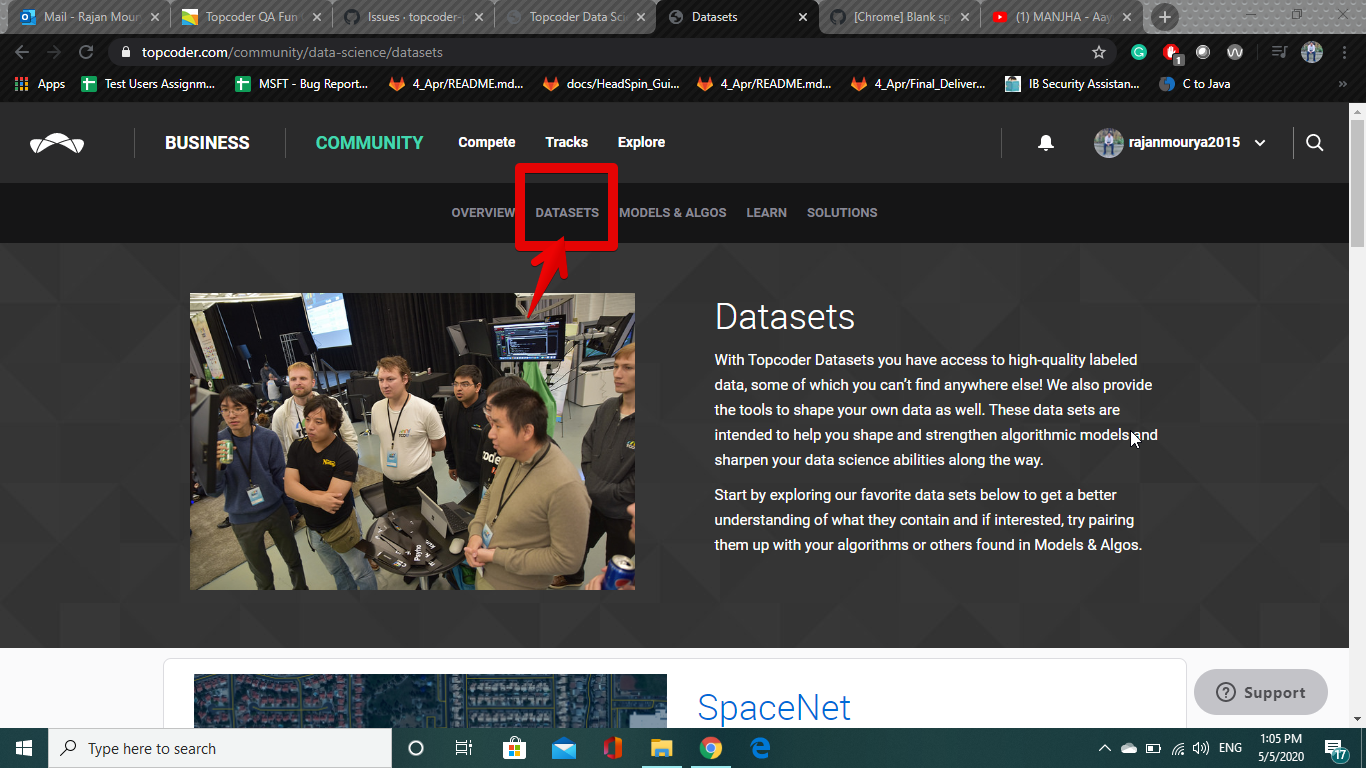Open the Explore menu
This screenshot has width=1366, height=768.
pyautogui.click(x=641, y=142)
